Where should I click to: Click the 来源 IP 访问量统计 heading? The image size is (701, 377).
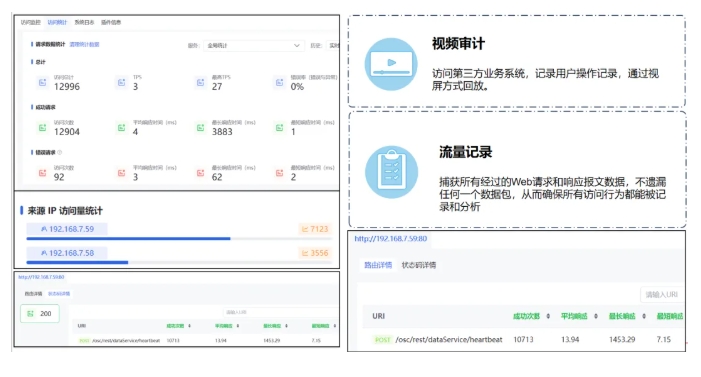65,211
